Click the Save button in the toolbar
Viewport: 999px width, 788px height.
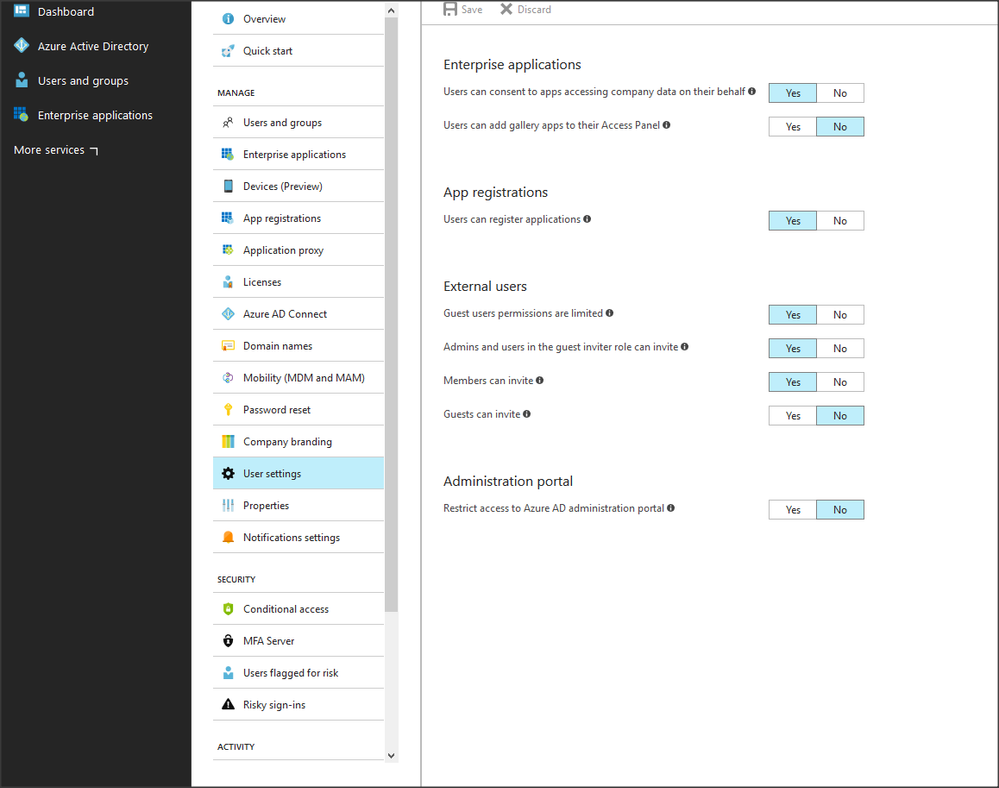(463, 9)
